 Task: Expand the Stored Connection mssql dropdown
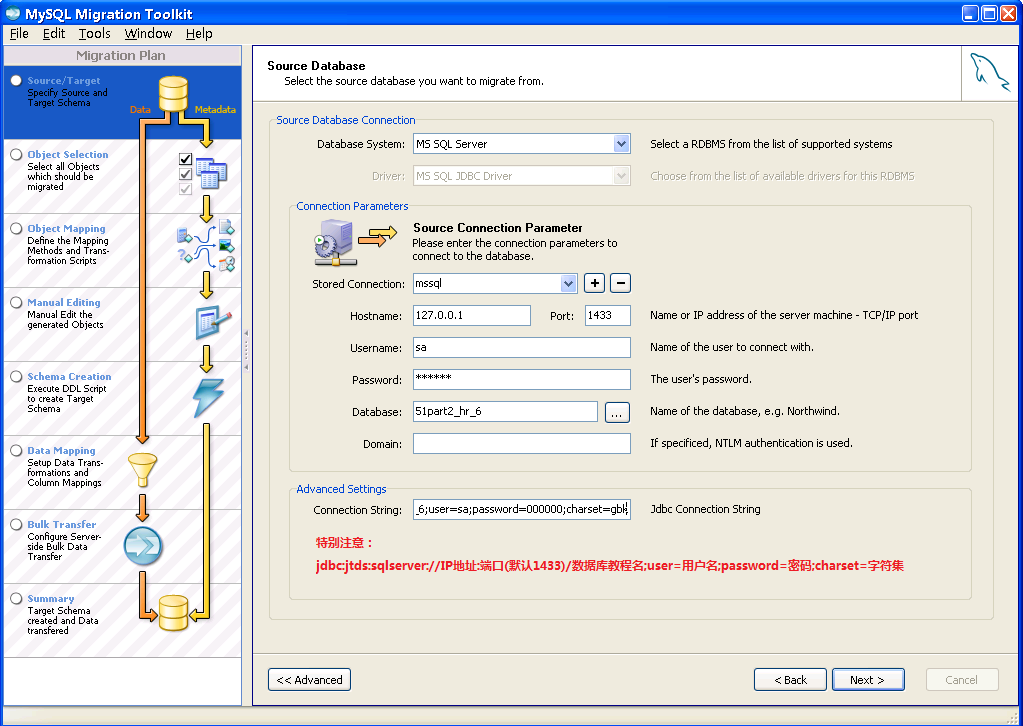[x=568, y=284]
